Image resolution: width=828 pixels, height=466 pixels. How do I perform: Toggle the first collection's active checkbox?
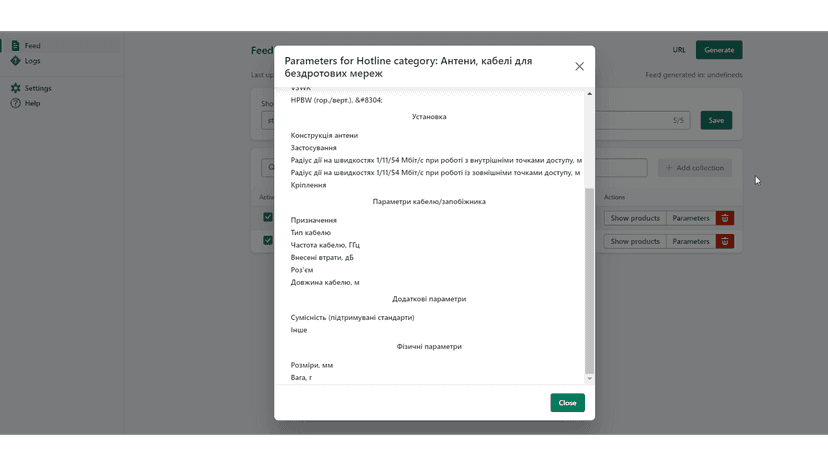coord(268,217)
